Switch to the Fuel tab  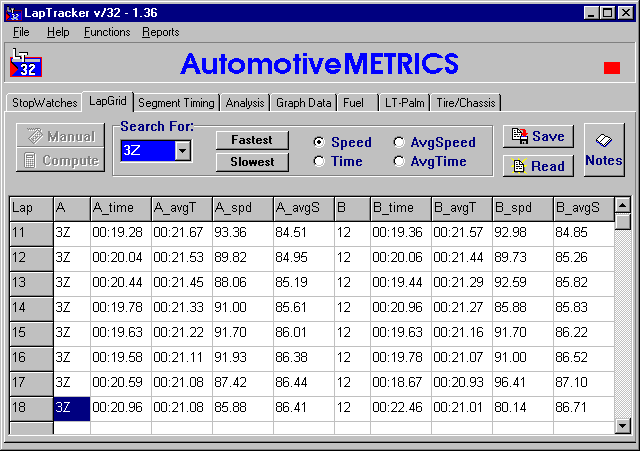point(358,103)
